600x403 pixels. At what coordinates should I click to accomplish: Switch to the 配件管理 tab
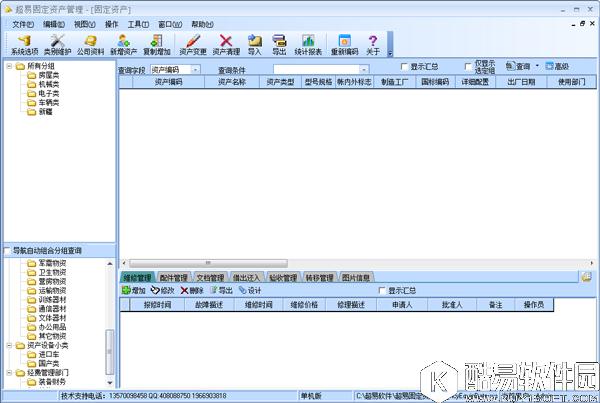(173, 277)
